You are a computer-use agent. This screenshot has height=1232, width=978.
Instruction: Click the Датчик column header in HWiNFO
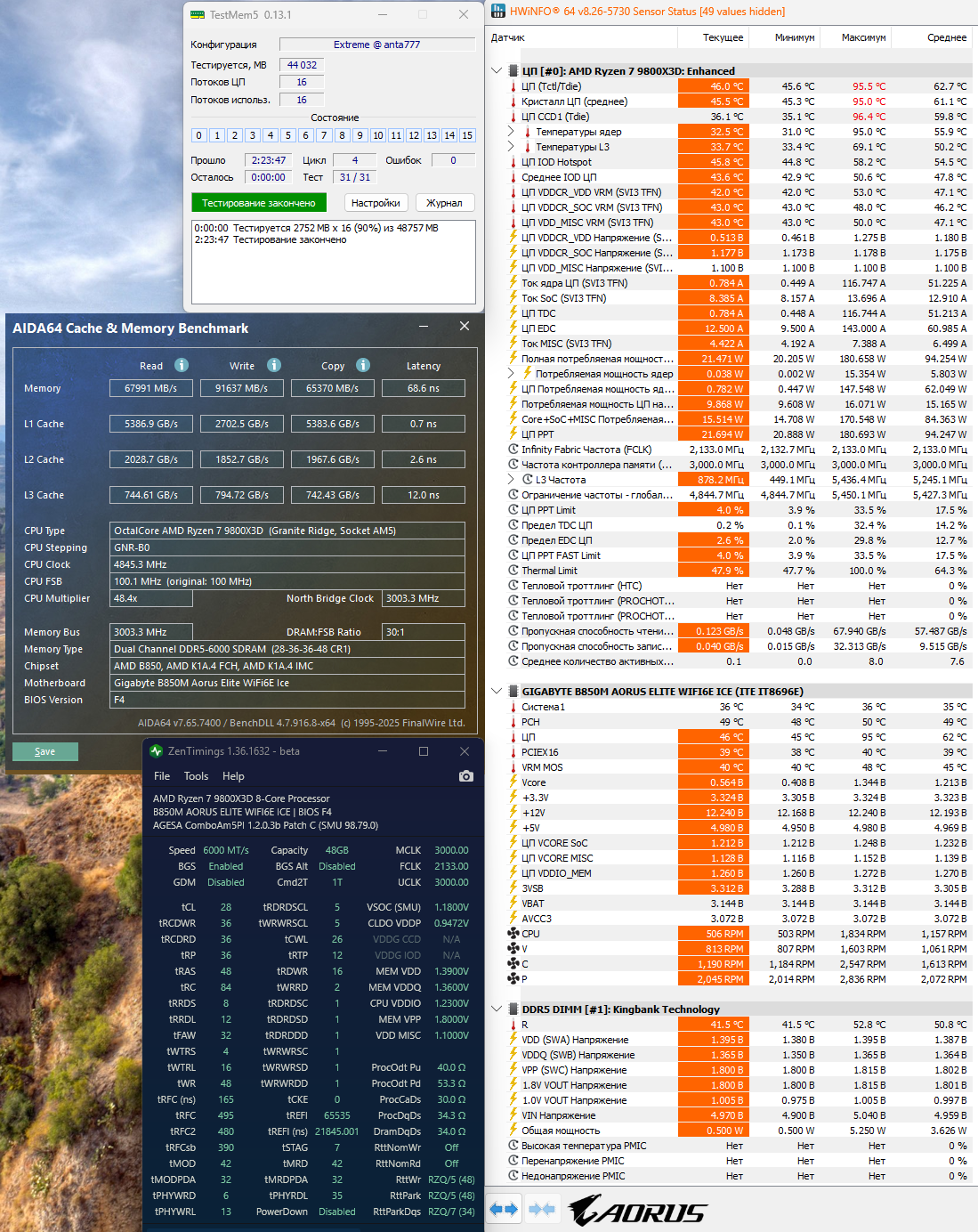[x=582, y=37]
